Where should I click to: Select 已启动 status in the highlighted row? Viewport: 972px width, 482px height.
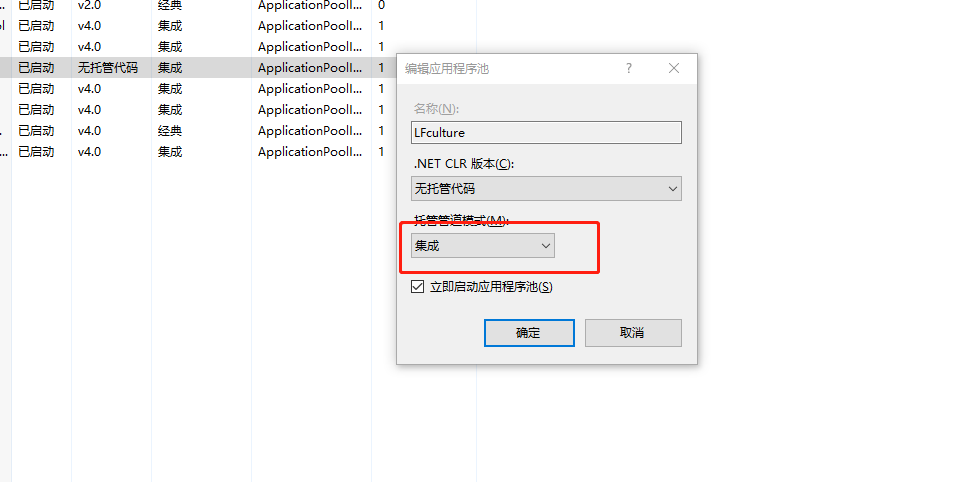pyautogui.click(x=36, y=68)
